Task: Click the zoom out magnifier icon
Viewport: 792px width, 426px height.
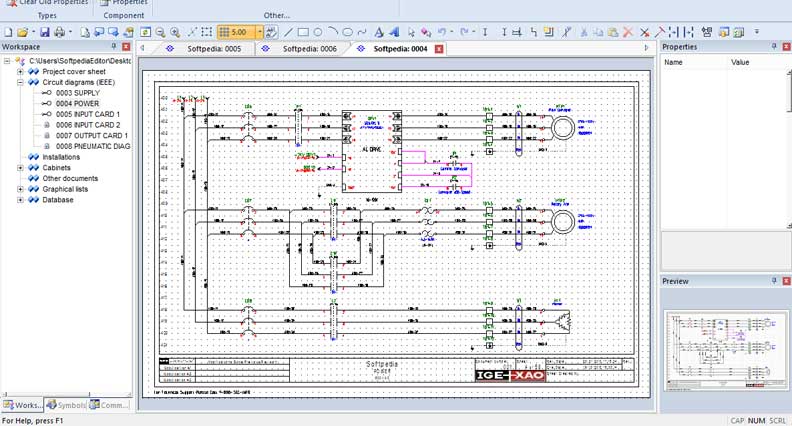Action: pyautogui.click(x=160, y=32)
